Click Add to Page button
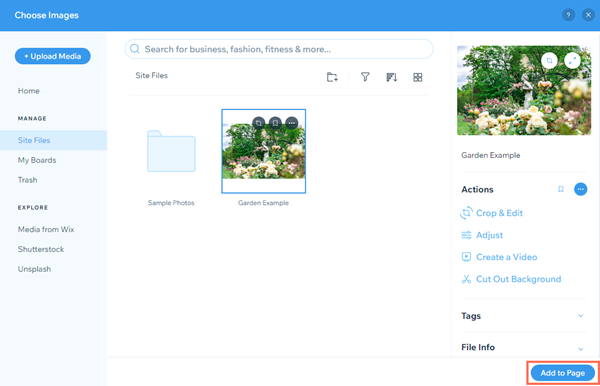This screenshot has width=600, height=386. [562, 373]
